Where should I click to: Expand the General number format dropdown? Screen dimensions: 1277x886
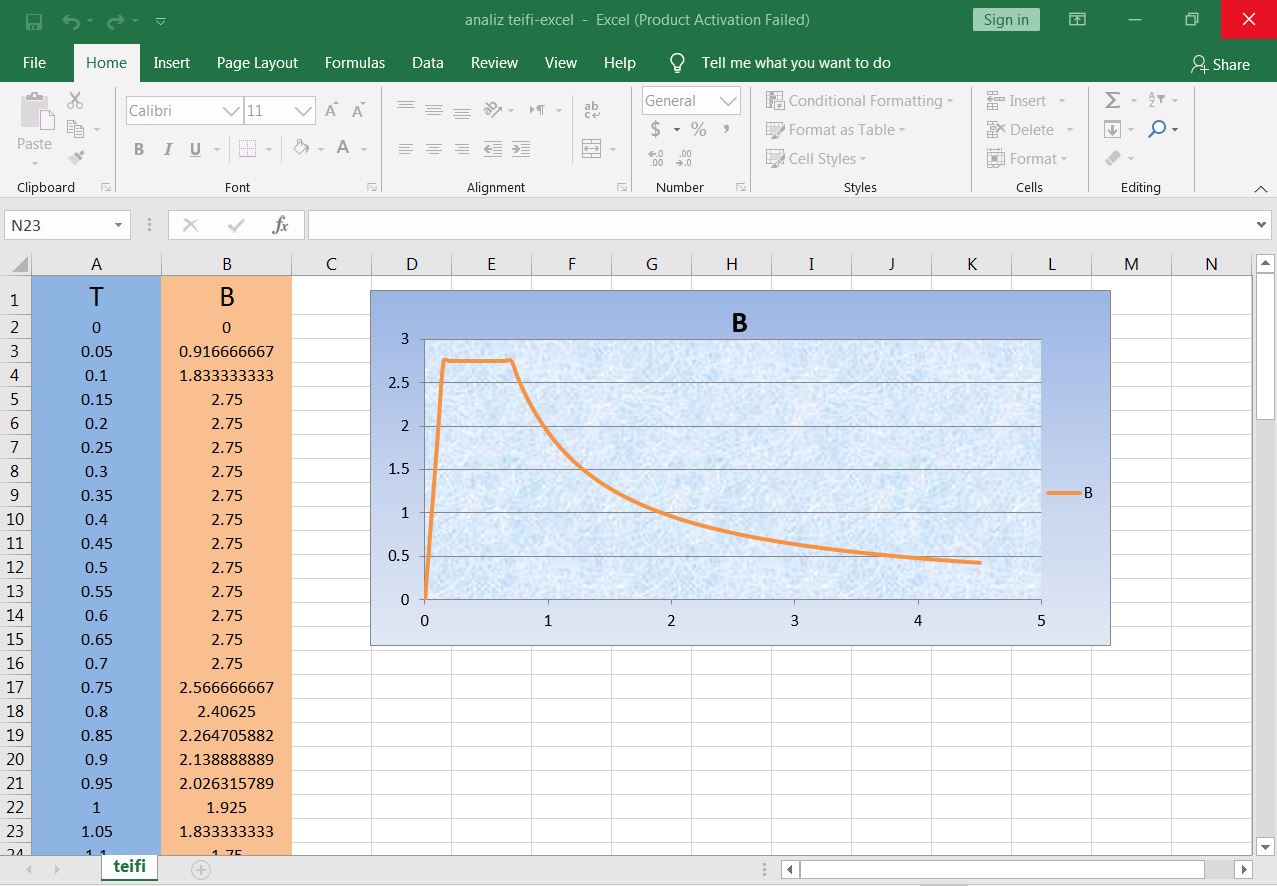tap(728, 101)
